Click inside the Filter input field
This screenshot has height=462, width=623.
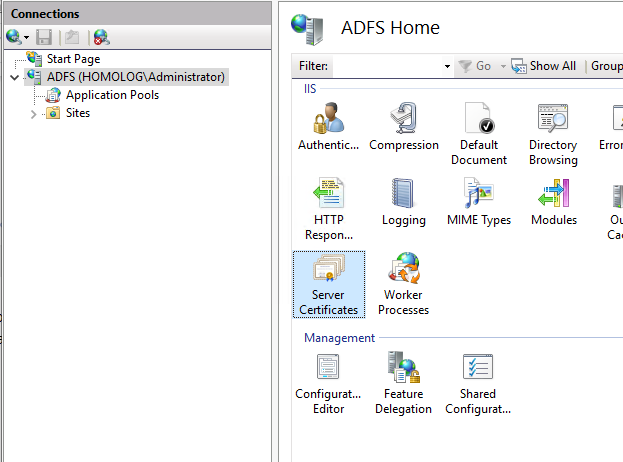(387, 66)
